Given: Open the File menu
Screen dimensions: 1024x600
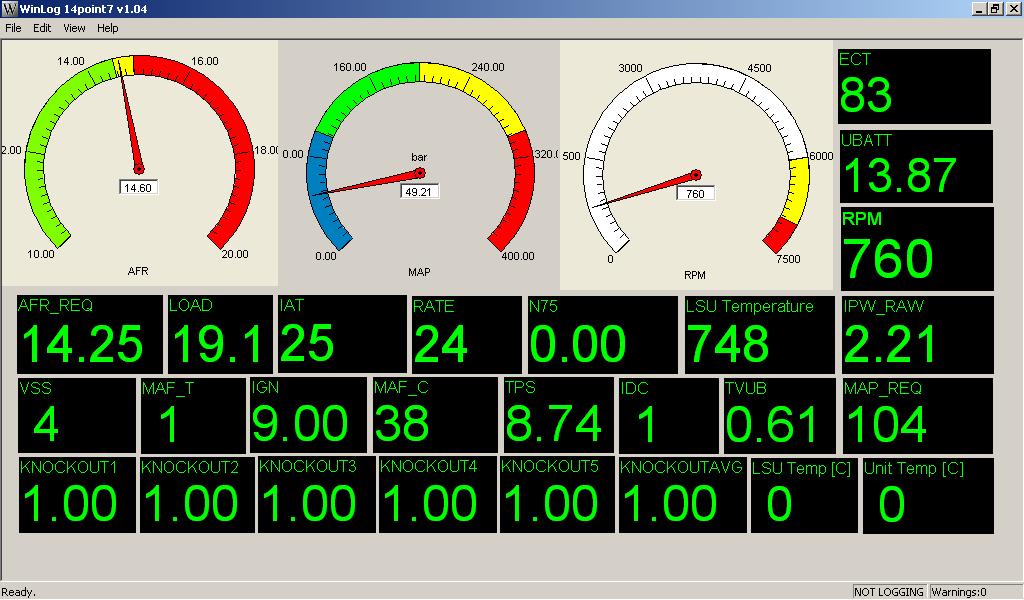Looking at the screenshot, I should (13, 28).
